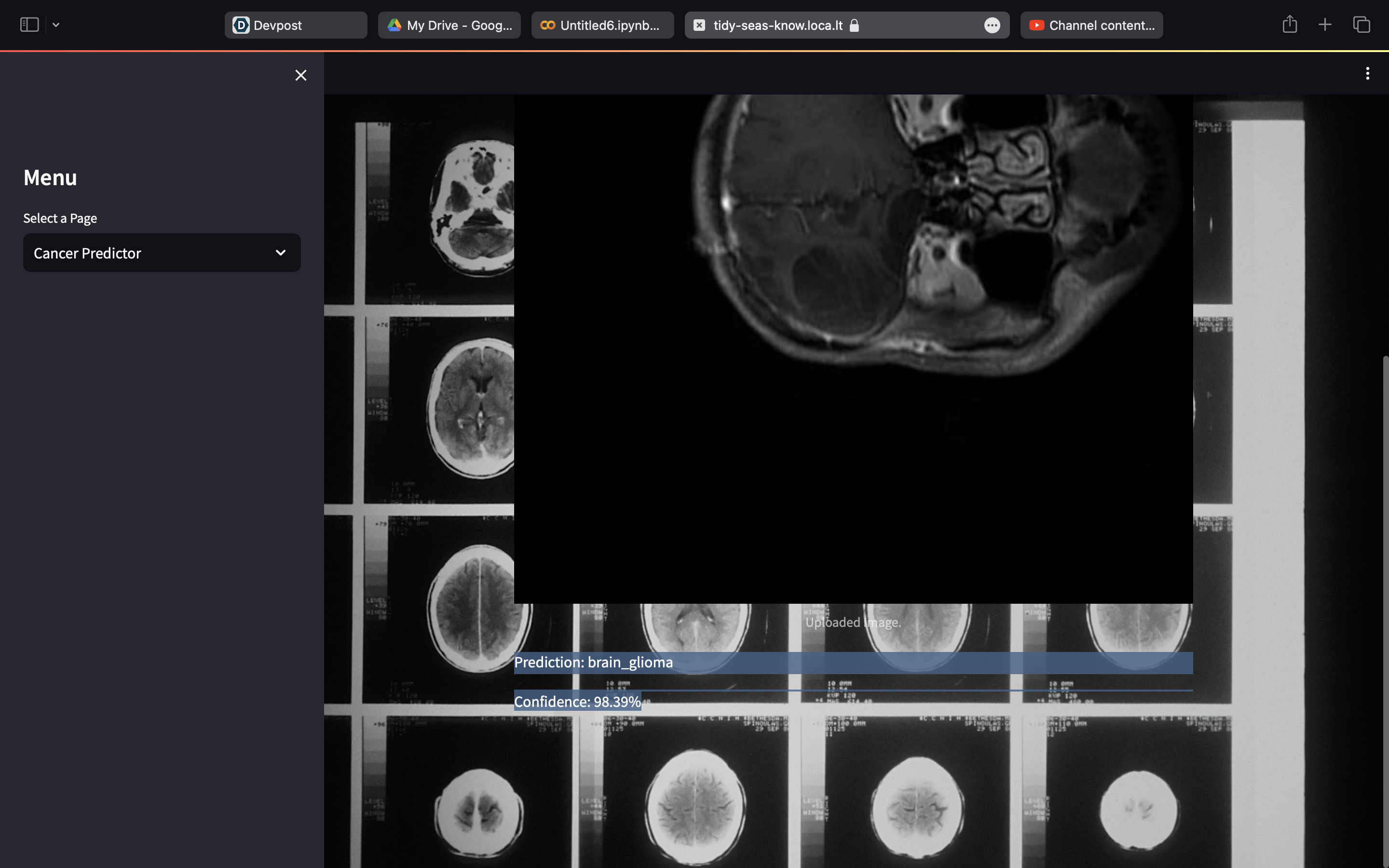The width and height of the screenshot is (1389, 868).
Task: Show the tab overview icon
Action: [1362, 25]
